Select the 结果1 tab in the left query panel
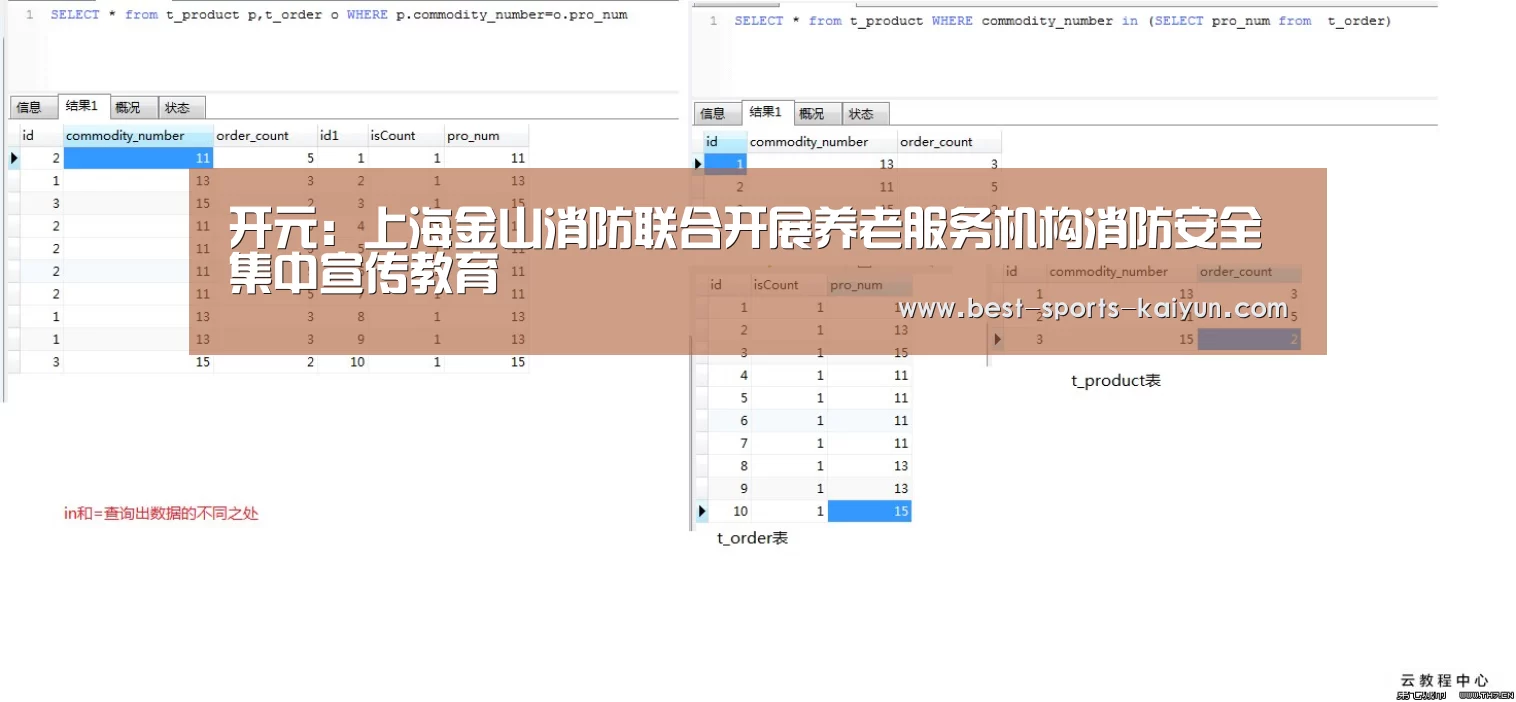The image size is (1516, 702). click(82, 106)
